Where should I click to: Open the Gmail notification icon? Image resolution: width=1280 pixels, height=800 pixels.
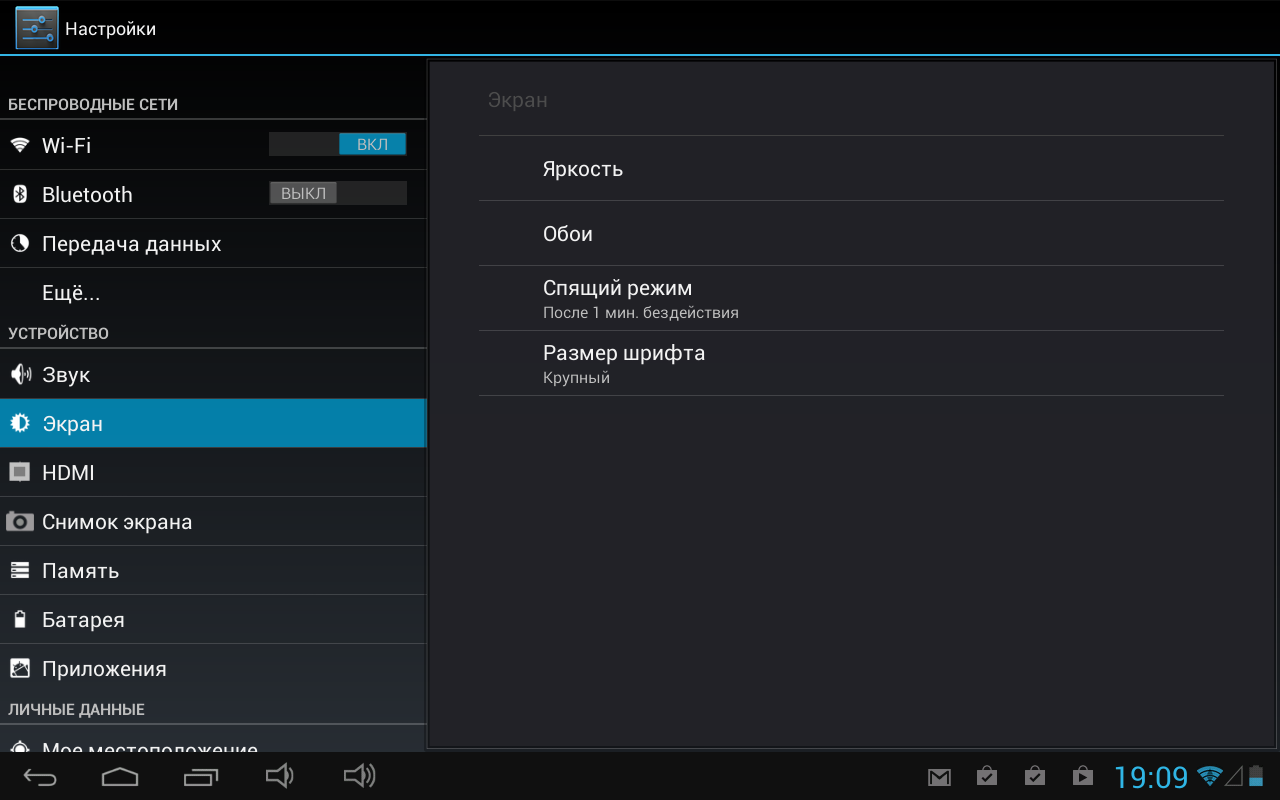pos(939,777)
